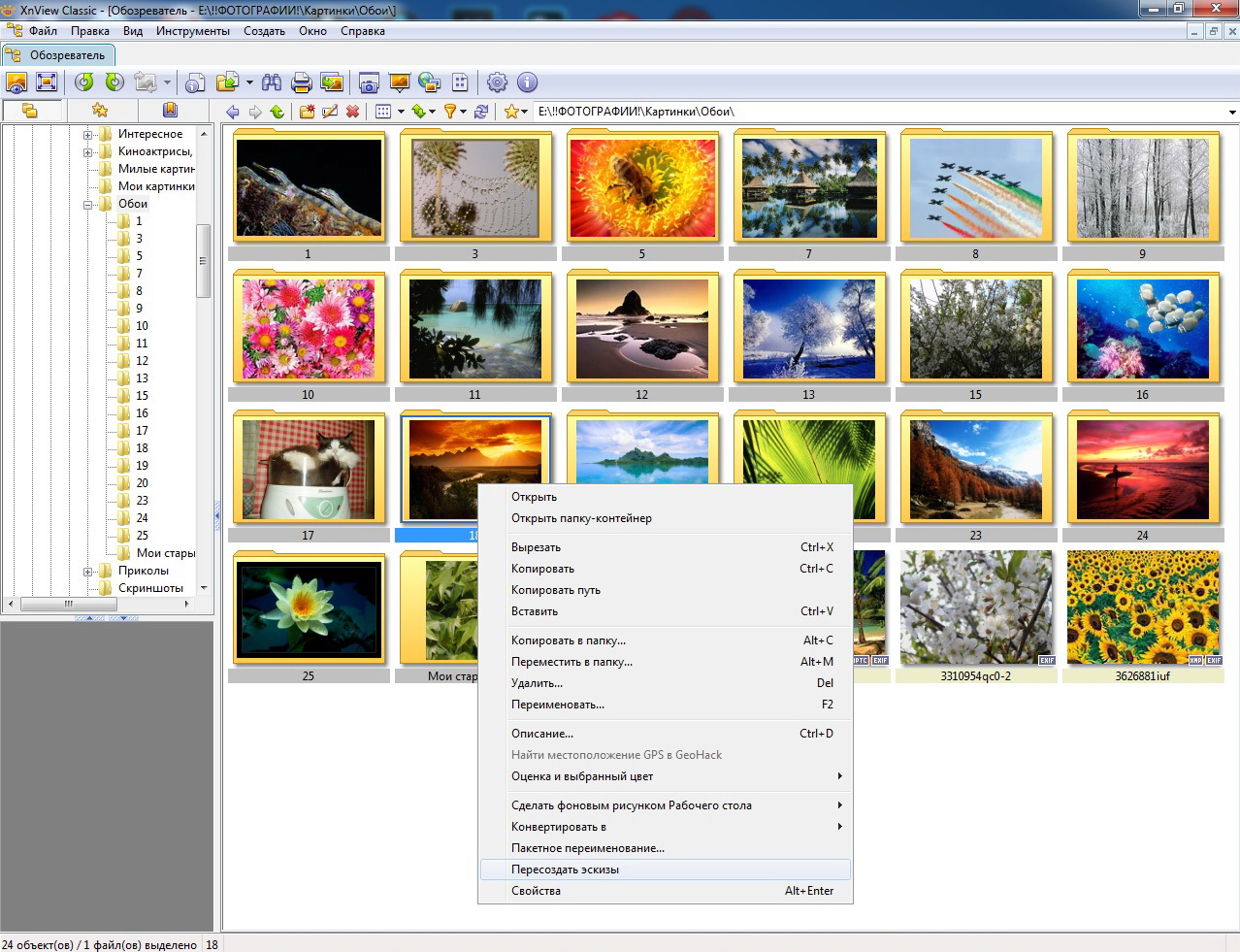Viewport: 1240px width, 952px height.
Task: Open settings with the gear icon
Action: click(497, 82)
